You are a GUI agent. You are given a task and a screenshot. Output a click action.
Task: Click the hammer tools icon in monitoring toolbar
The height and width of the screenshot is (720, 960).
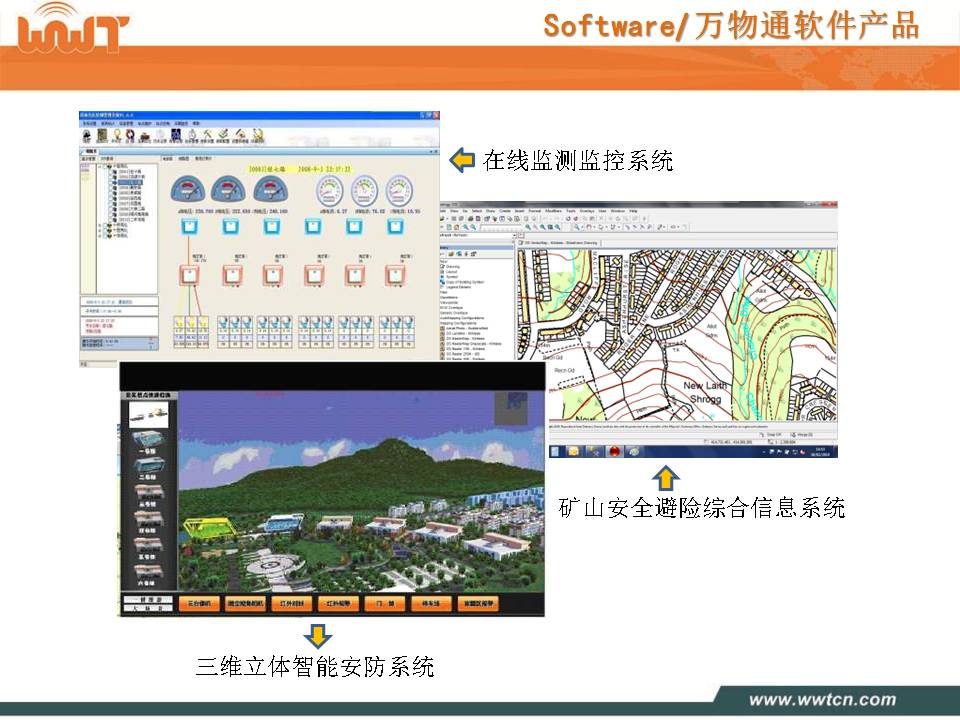(x=208, y=135)
